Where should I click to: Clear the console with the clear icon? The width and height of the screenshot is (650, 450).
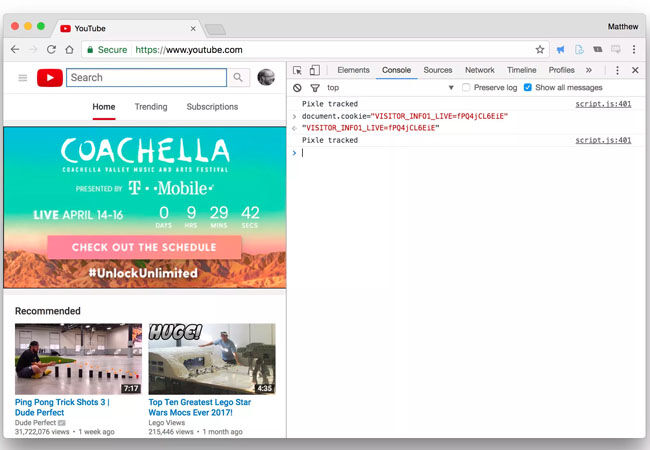point(298,88)
